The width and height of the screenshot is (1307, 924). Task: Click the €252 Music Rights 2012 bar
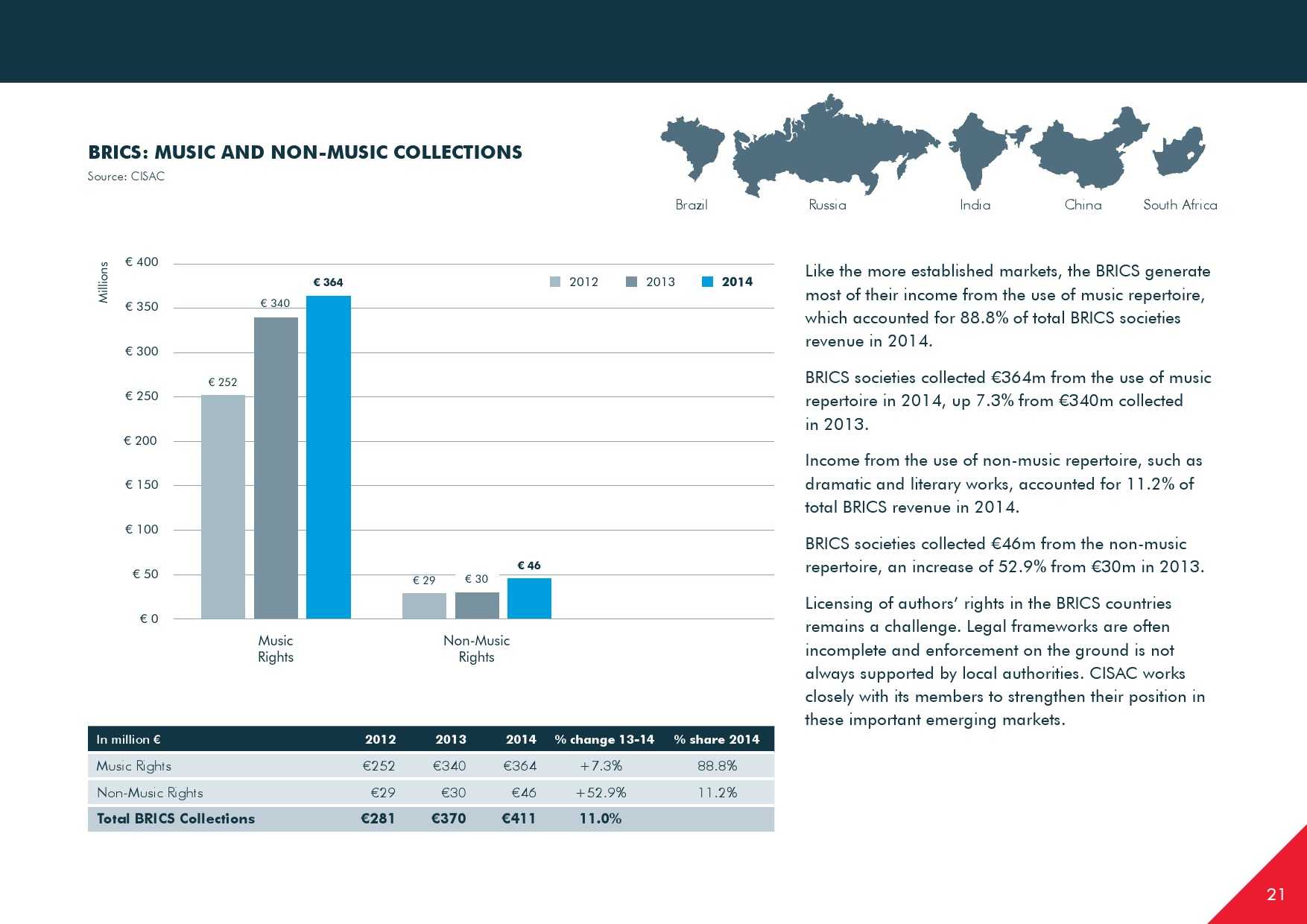tap(223, 506)
